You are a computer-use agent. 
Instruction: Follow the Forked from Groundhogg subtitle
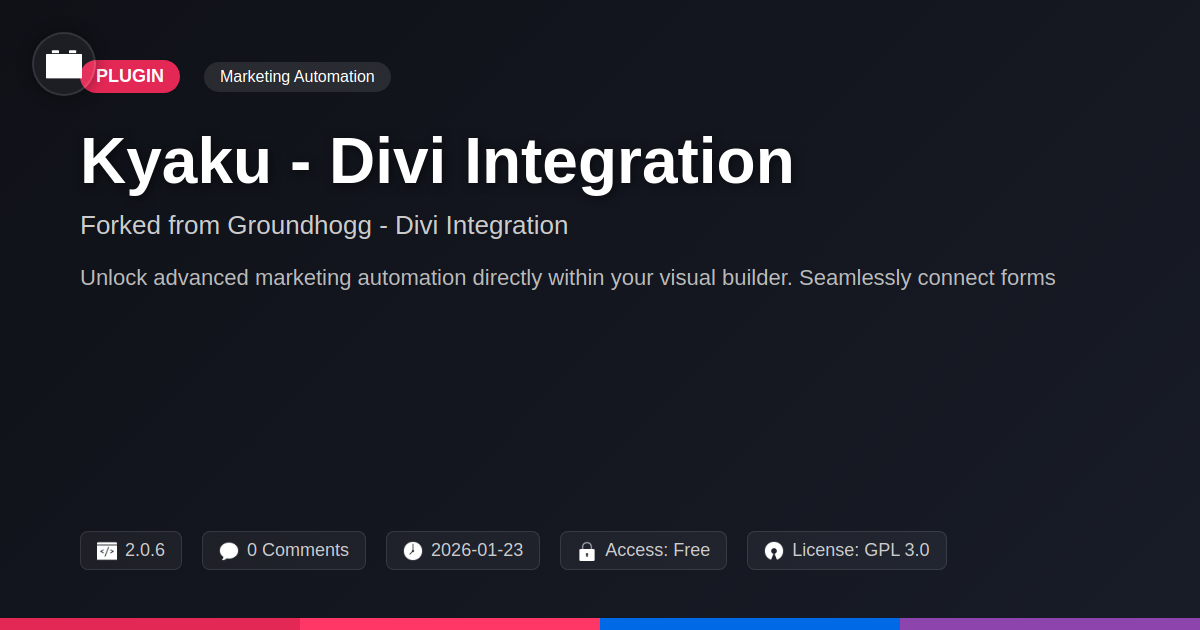tap(324, 225)
